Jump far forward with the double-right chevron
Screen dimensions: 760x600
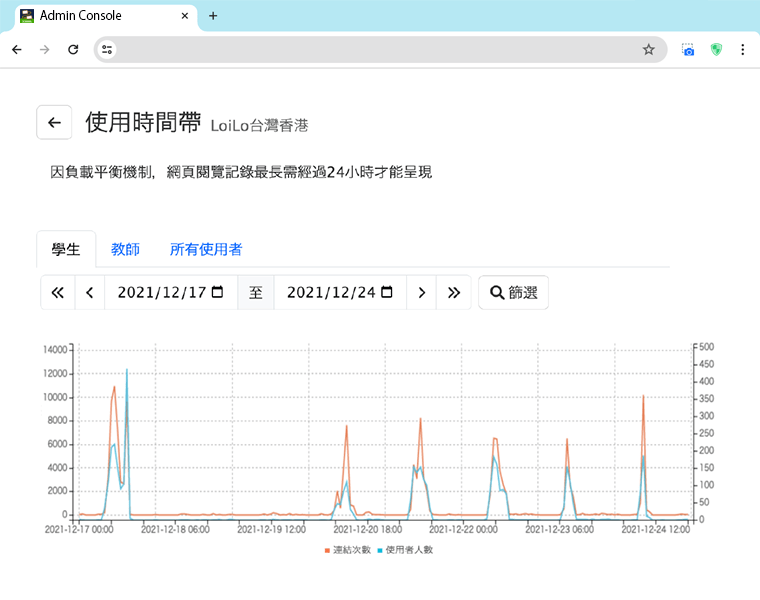click(454, 292)
